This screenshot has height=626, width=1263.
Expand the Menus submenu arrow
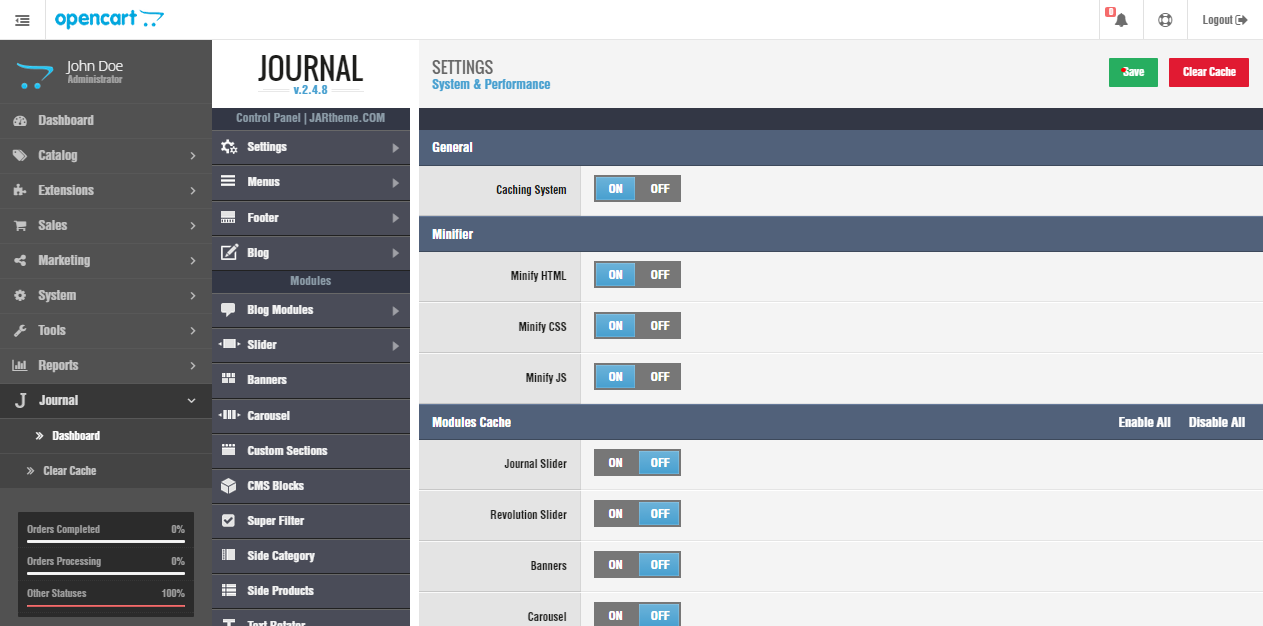coord(396,183)
